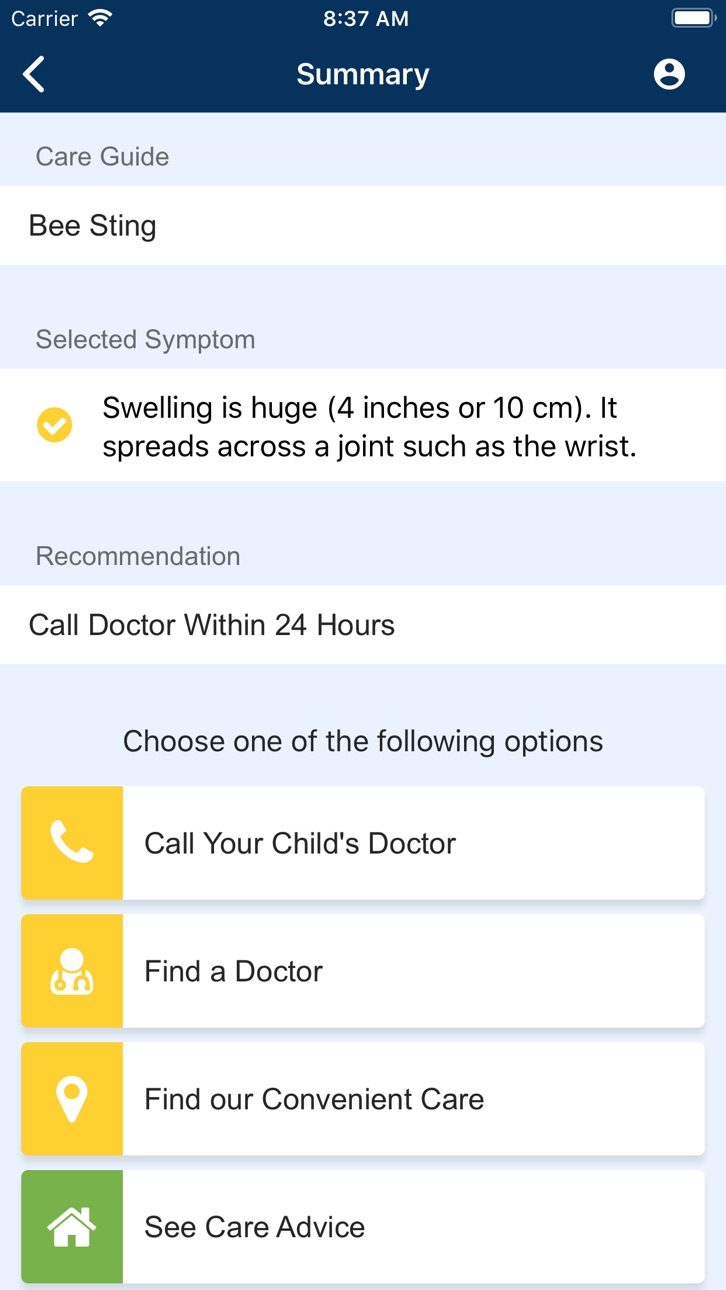
Task: Select Call Your Child's Doctor option
Action: 363,843
